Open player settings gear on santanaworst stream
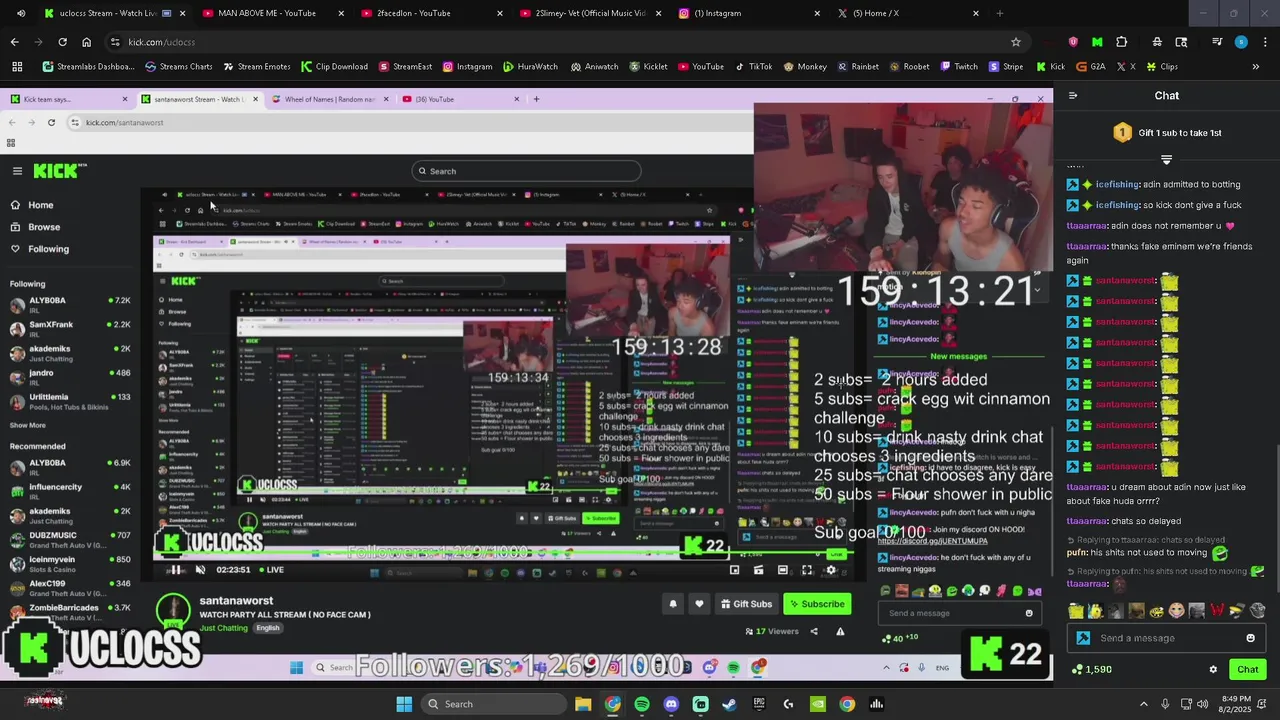Screen dimensions: 1280x720 (x=831, y=570)
